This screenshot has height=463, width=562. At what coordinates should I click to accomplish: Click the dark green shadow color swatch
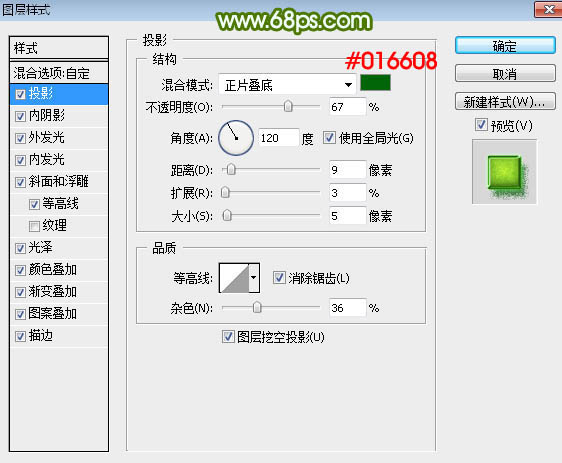(x=375, y=83)
